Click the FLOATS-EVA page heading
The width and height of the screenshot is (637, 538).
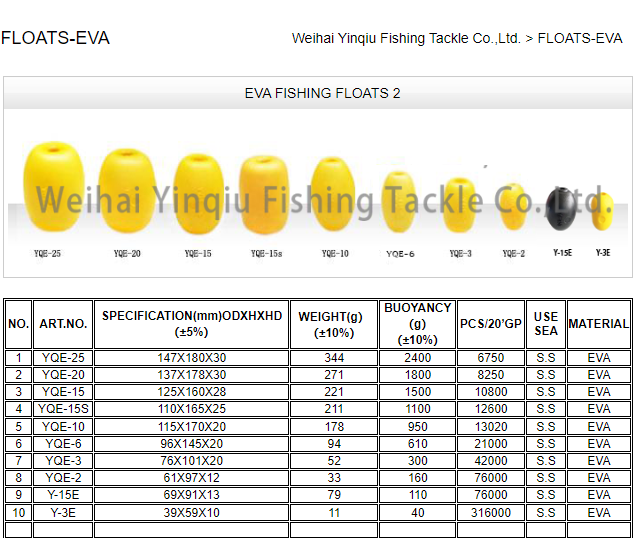[55, 38]
